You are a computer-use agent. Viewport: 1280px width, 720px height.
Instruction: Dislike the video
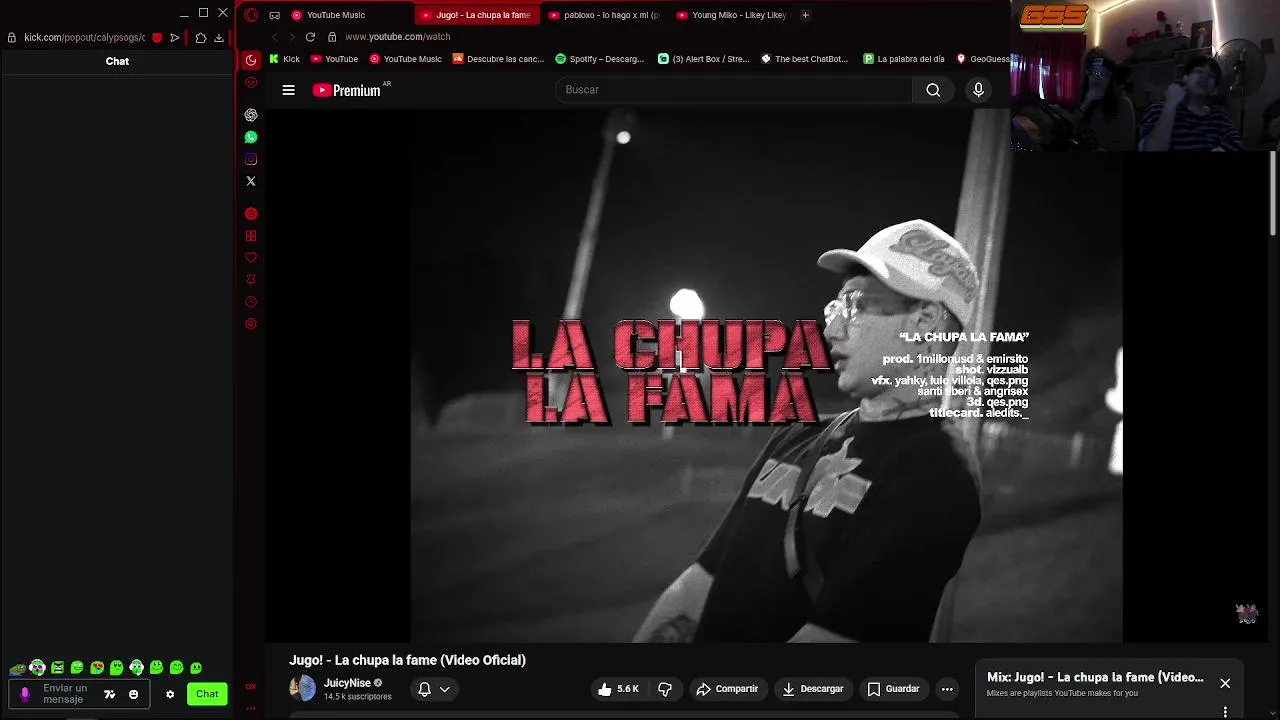[x=665, y=689]
